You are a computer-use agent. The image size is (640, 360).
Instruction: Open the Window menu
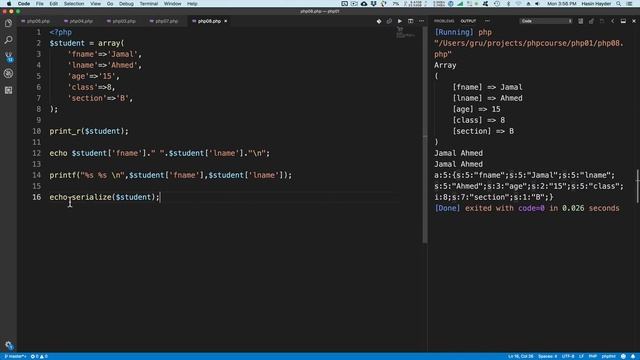tap(172, 4)
